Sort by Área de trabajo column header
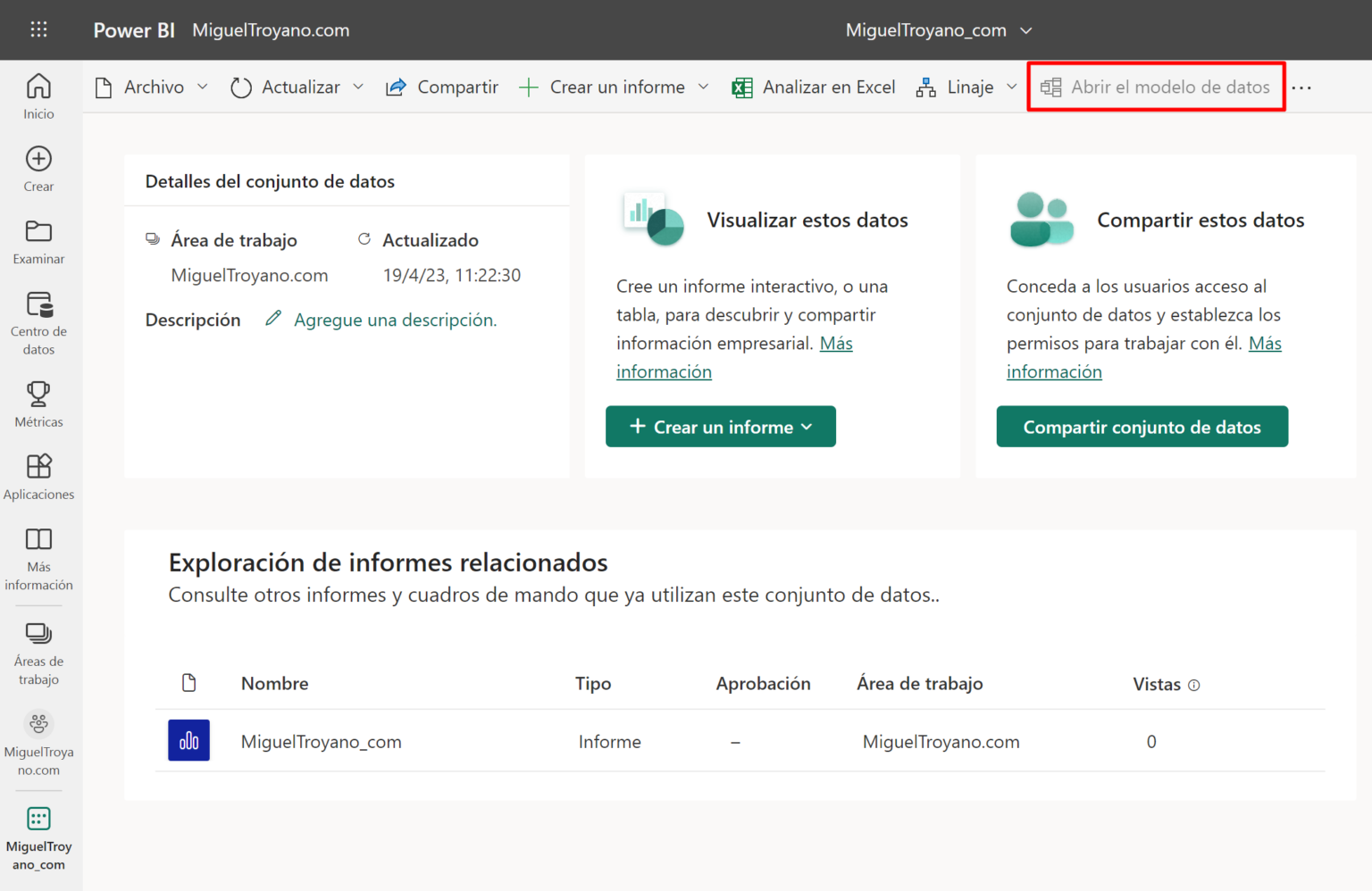1372x891 pixels. (x=920, y=683)
